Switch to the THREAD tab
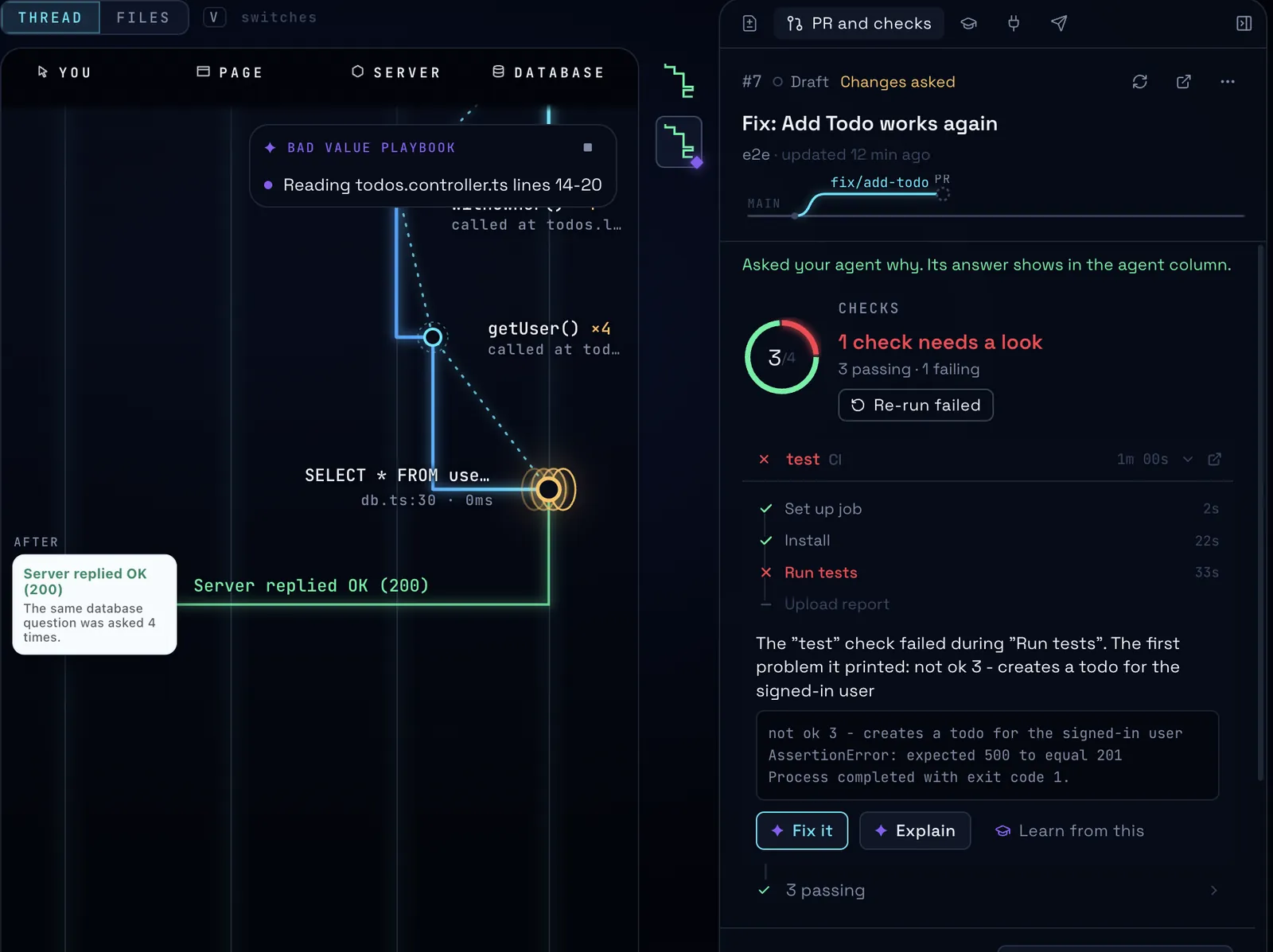This screenshot has height=952, width=1273. (x=50, y=17)
